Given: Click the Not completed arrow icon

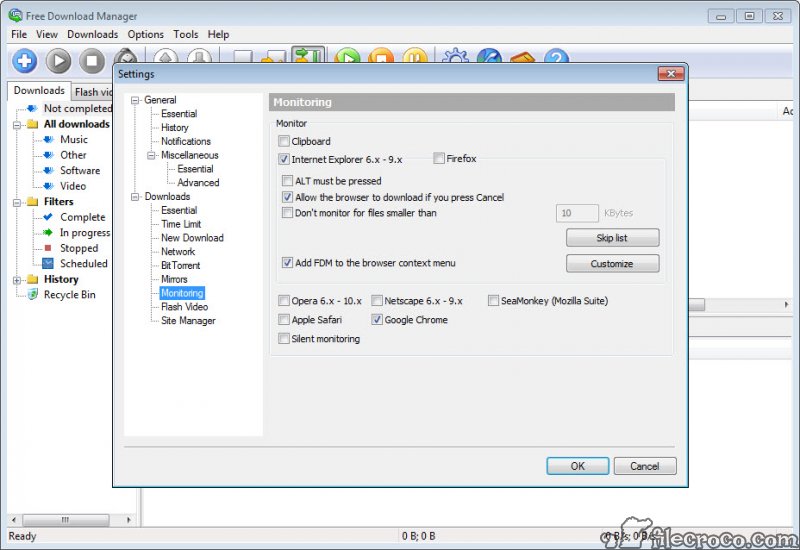Looking at the screenshot, I should (x=32, y=108).
